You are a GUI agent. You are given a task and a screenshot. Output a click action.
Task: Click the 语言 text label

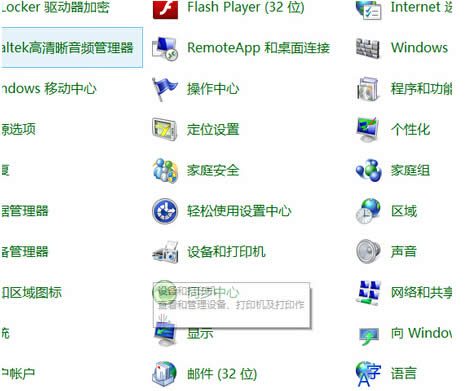pos(404,374)
